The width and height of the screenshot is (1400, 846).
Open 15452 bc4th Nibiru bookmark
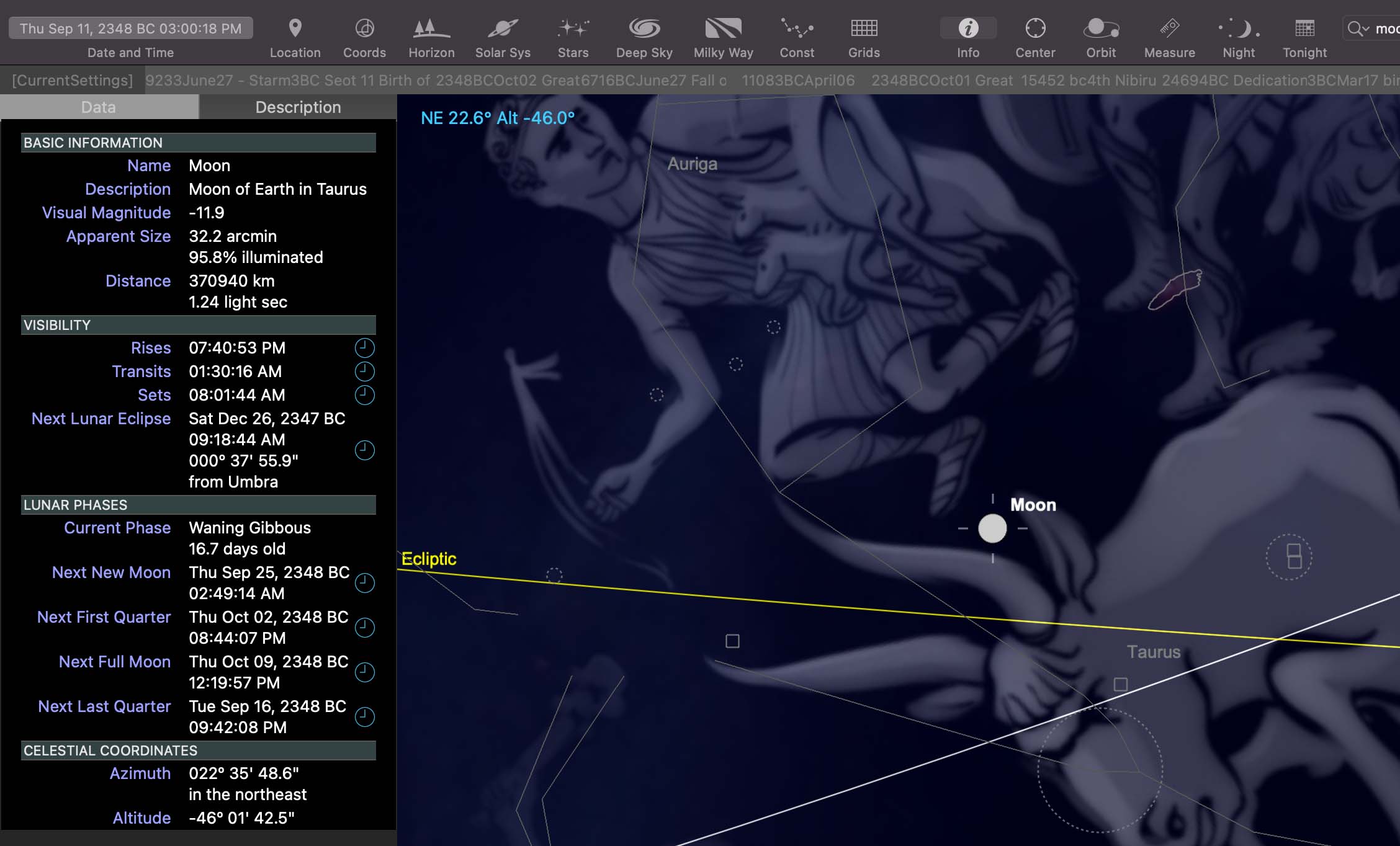[1089, 81]
